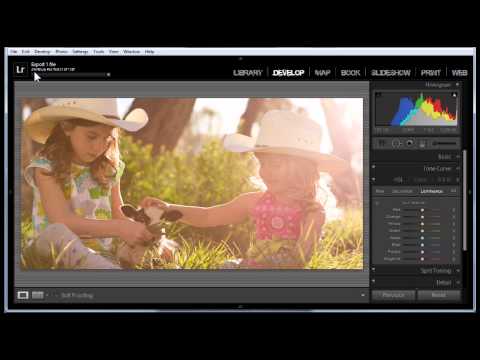Open the toolbar content dropdown arrow
Image resolution: width=480 pixels, height=360 pixels.
[x=363, y=295]
